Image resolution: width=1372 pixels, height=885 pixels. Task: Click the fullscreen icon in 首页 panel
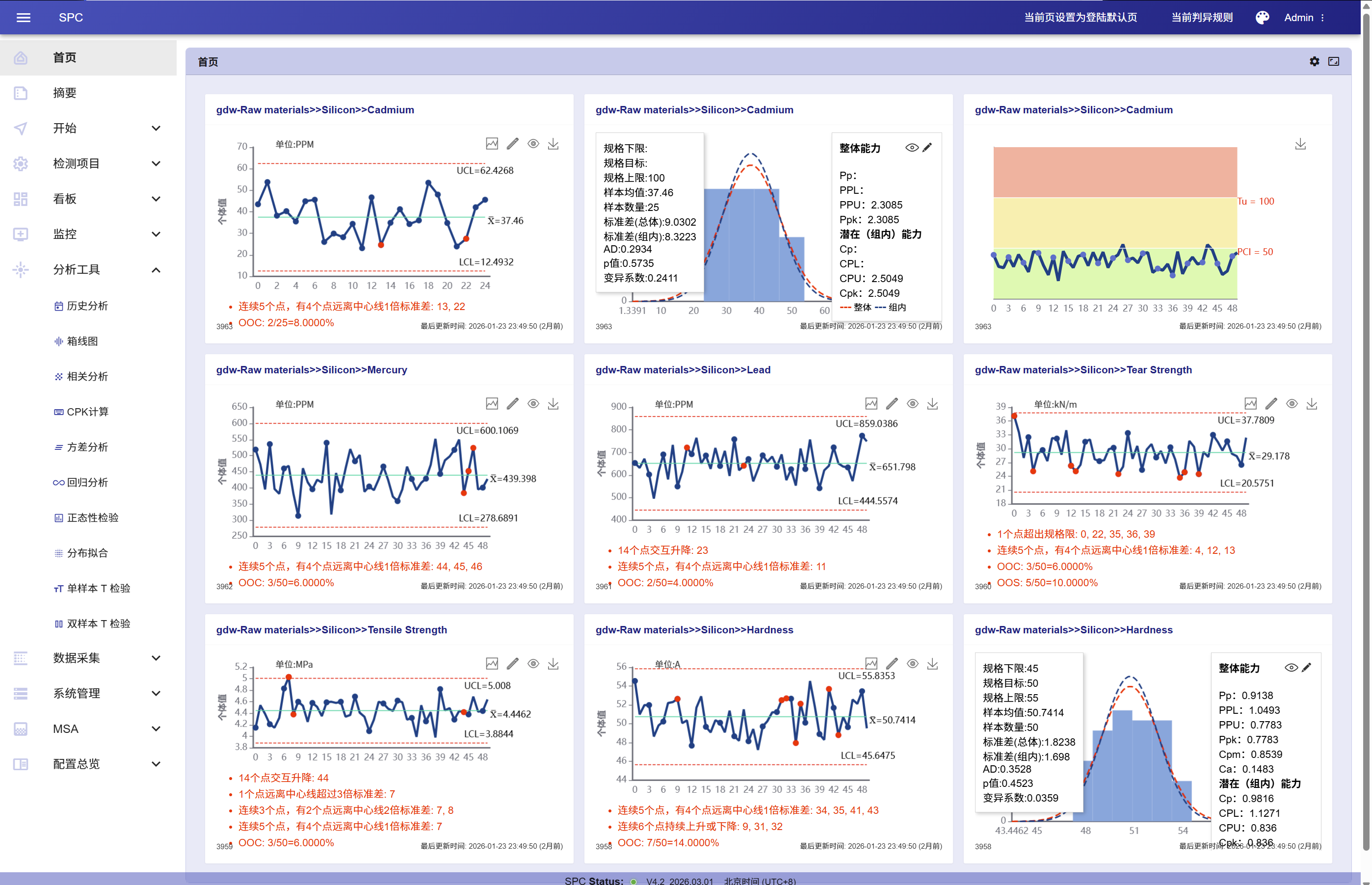[1334, 61]
